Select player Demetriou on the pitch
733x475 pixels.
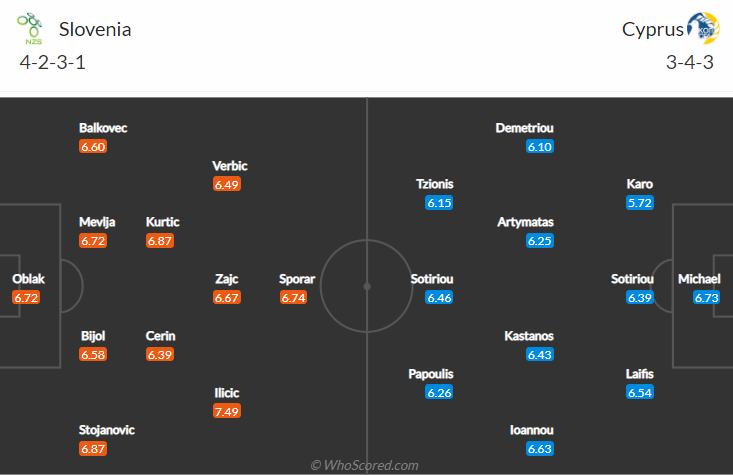pos(525,128)
